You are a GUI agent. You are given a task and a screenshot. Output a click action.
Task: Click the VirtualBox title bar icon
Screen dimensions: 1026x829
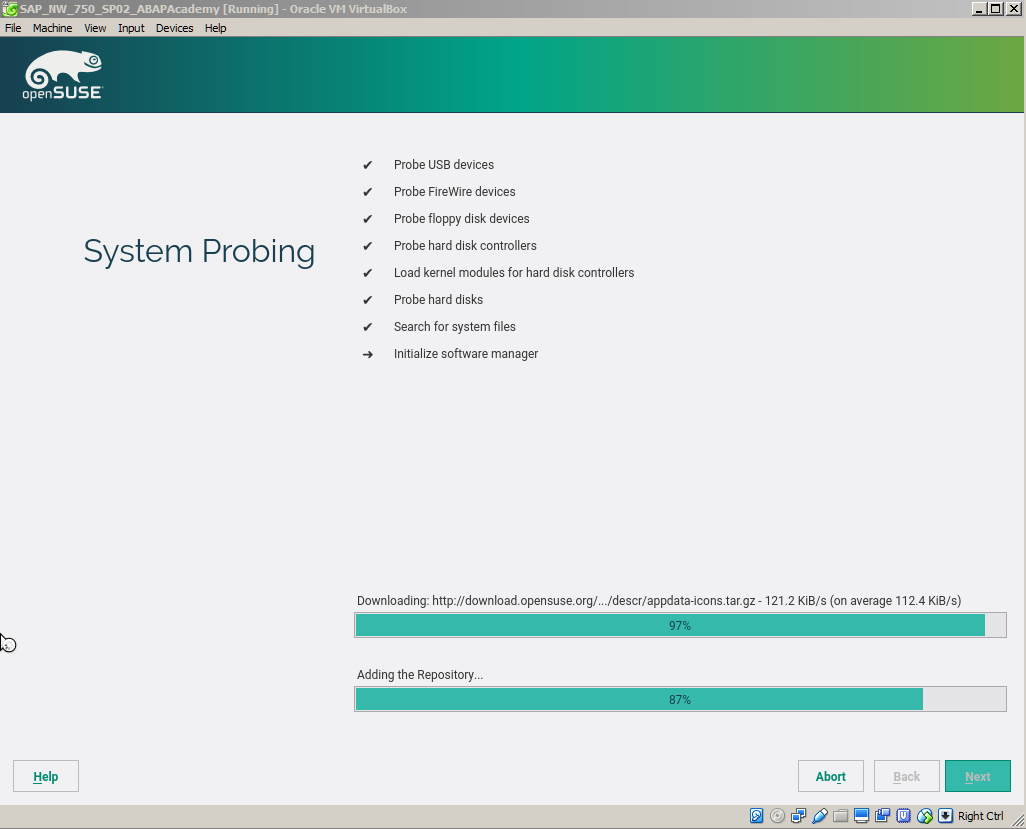click(10, 9)
